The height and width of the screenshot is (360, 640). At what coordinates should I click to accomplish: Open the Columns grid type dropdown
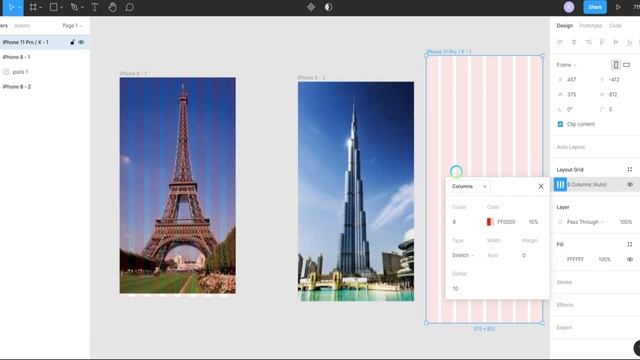click(x=469, y=187)
